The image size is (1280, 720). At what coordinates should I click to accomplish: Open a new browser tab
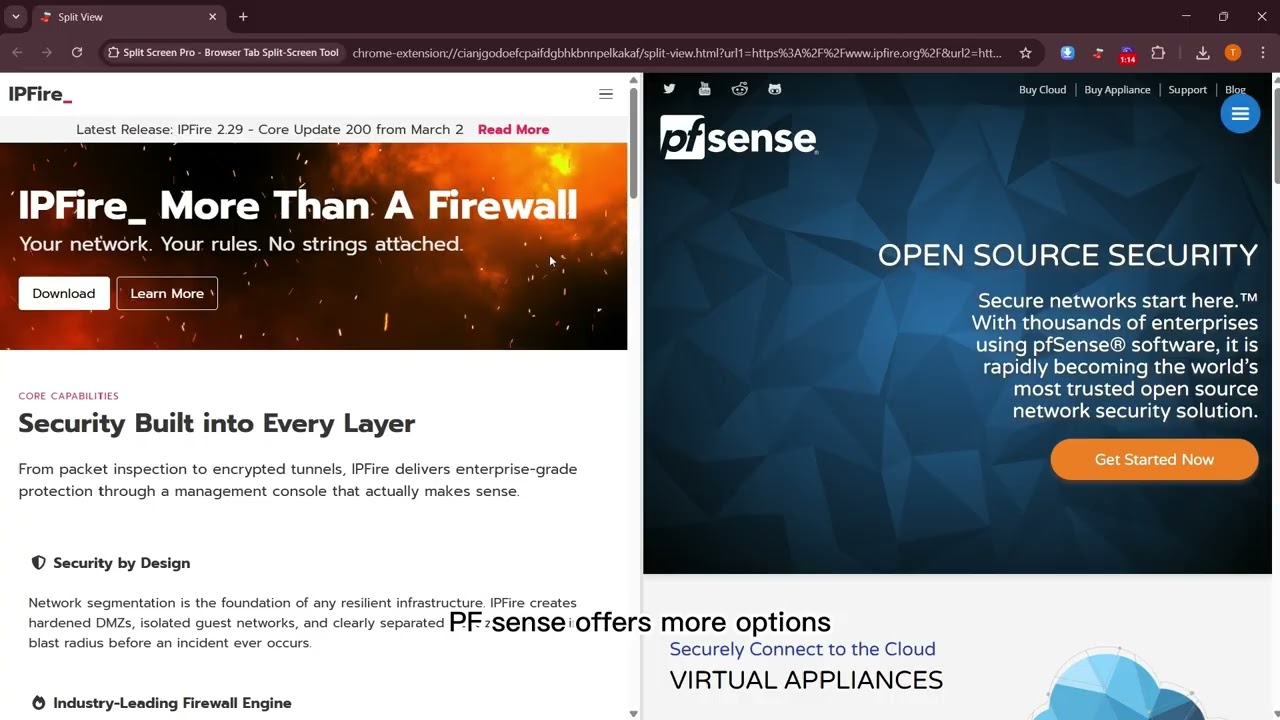(x=243, y=17)
